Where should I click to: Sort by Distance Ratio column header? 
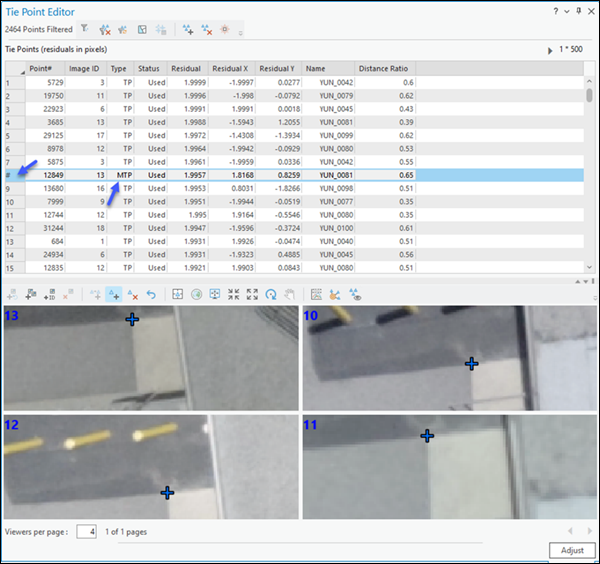click(x=385, y=68)
